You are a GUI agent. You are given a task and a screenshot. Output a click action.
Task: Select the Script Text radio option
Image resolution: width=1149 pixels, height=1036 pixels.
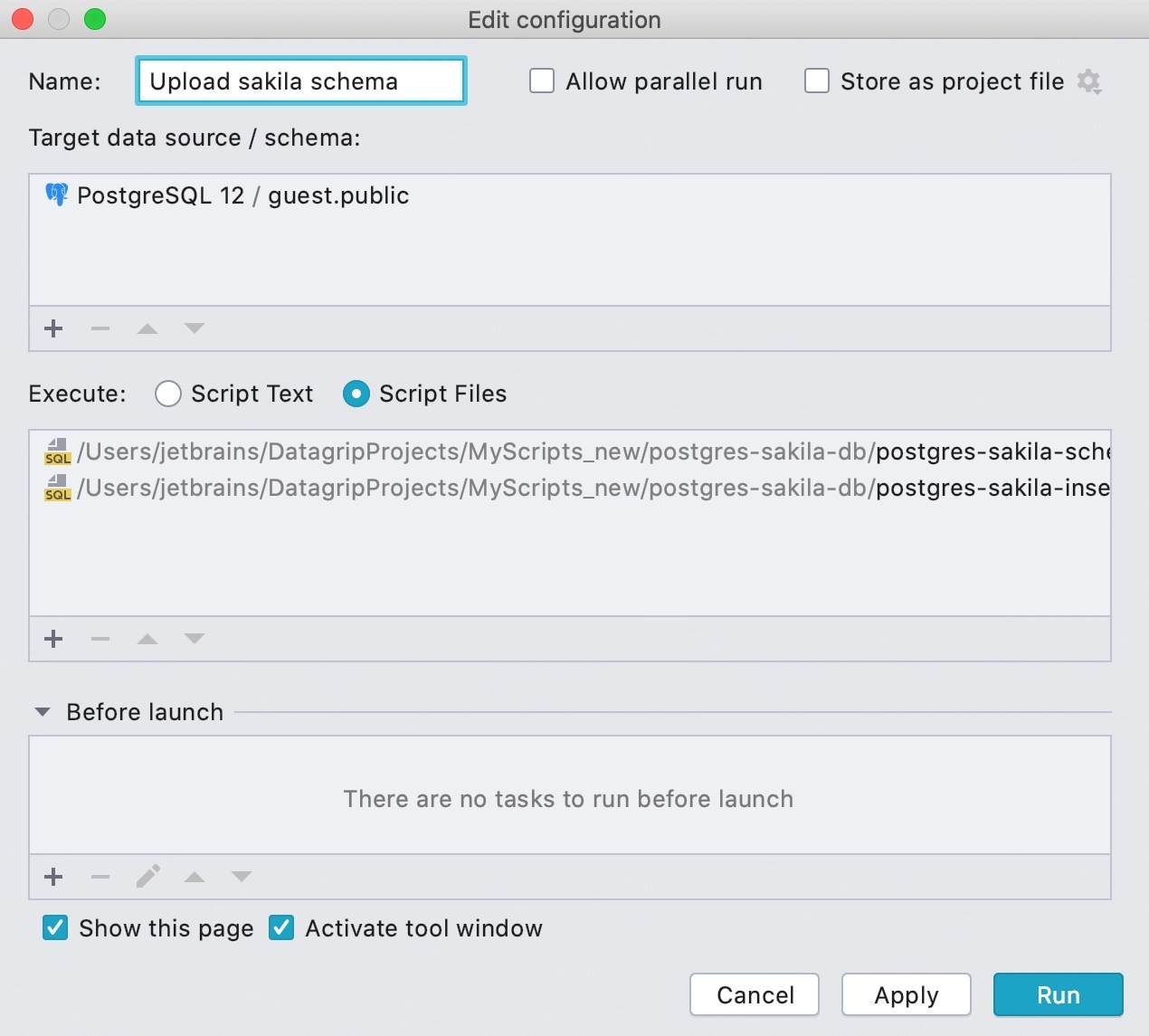pos(168,394)
